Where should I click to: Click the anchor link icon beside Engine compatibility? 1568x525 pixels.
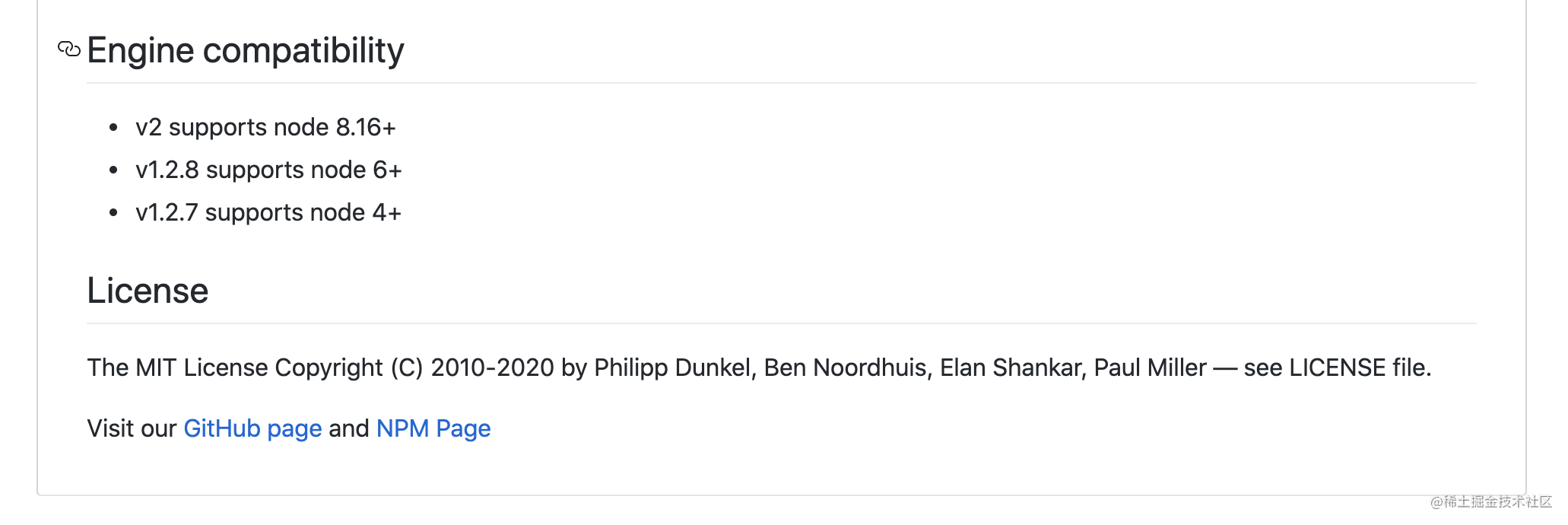pos(68,50)
